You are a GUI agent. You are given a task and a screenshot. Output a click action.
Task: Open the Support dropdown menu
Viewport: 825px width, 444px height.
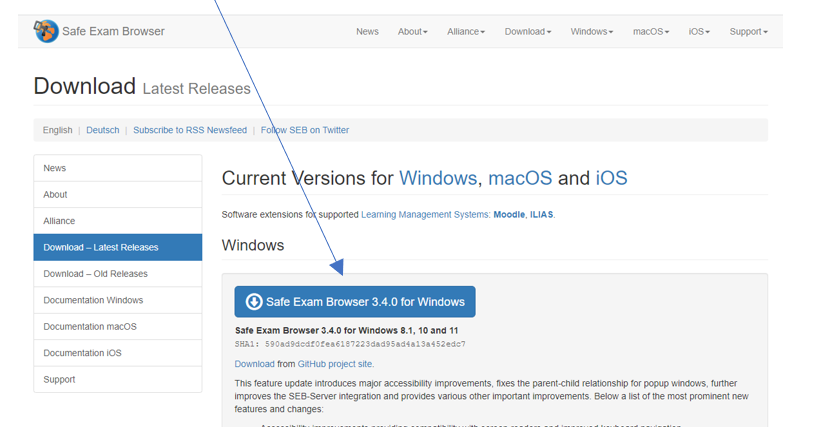pyautogui.click(x=748, y=32)
